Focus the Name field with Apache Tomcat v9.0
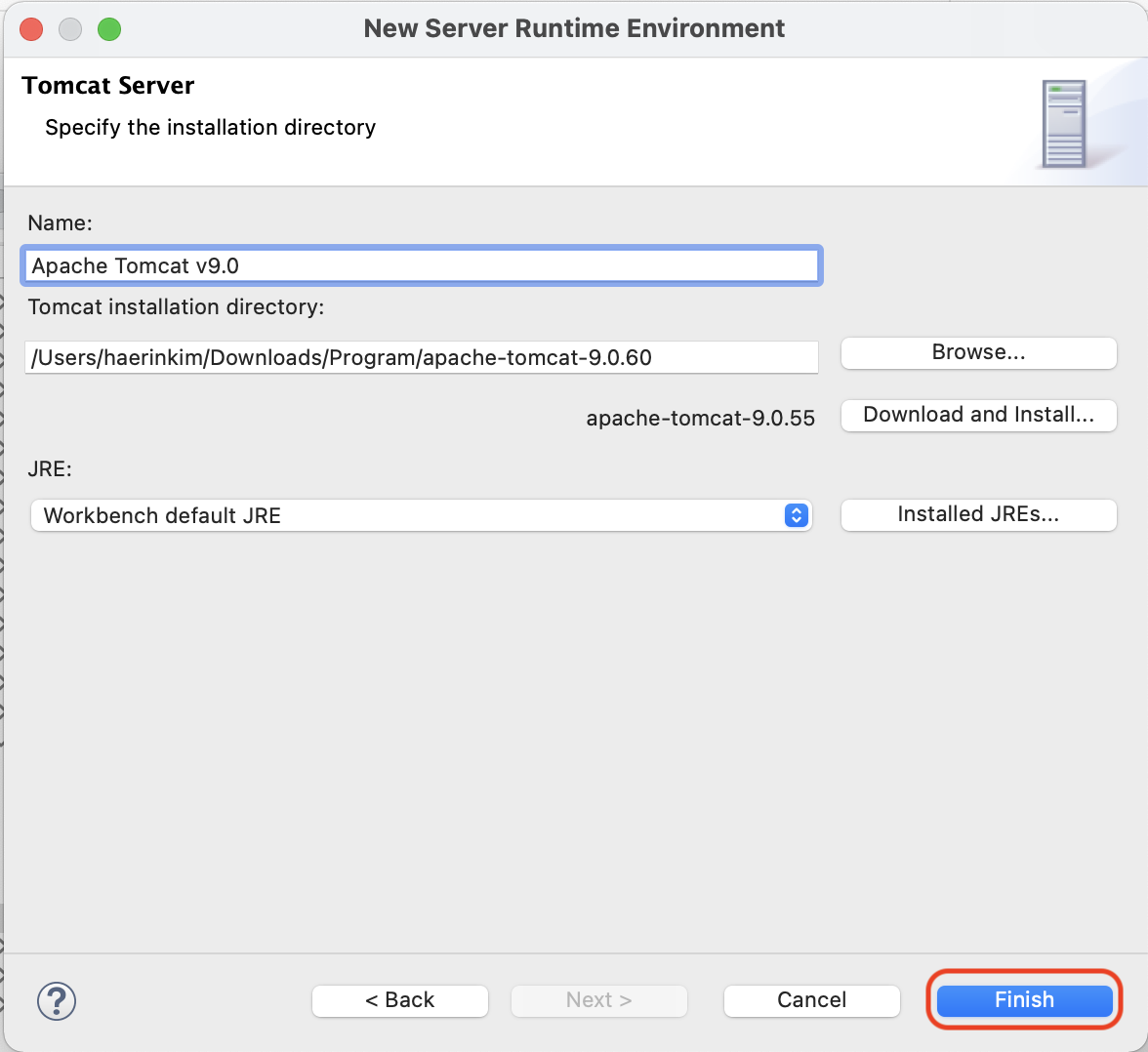The image size is (1148, 1052). click(x=422, y=265)
